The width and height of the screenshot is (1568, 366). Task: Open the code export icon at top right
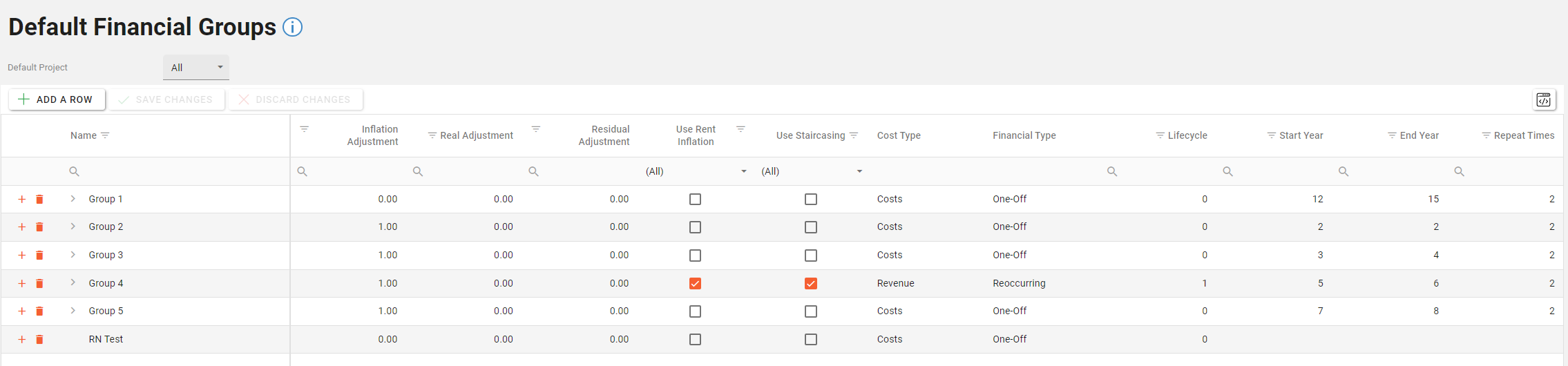(1543, 100)
